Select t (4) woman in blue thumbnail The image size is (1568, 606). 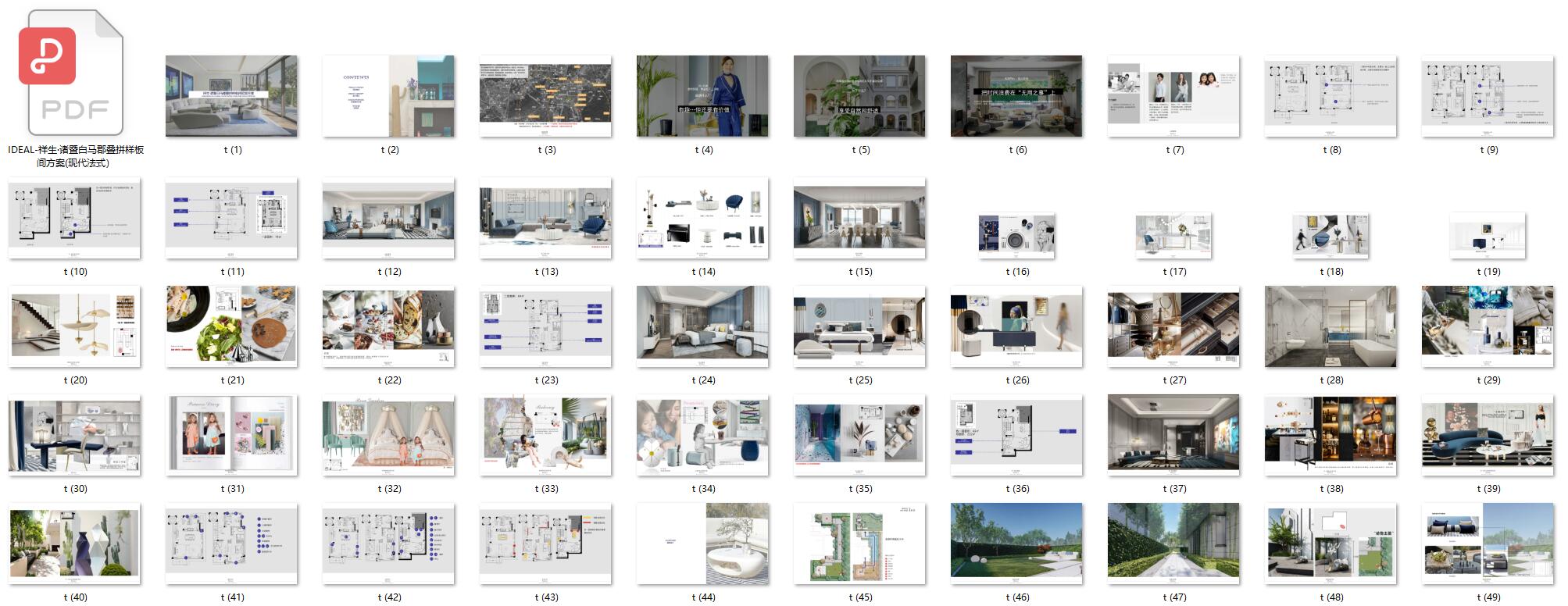(702, 96)
